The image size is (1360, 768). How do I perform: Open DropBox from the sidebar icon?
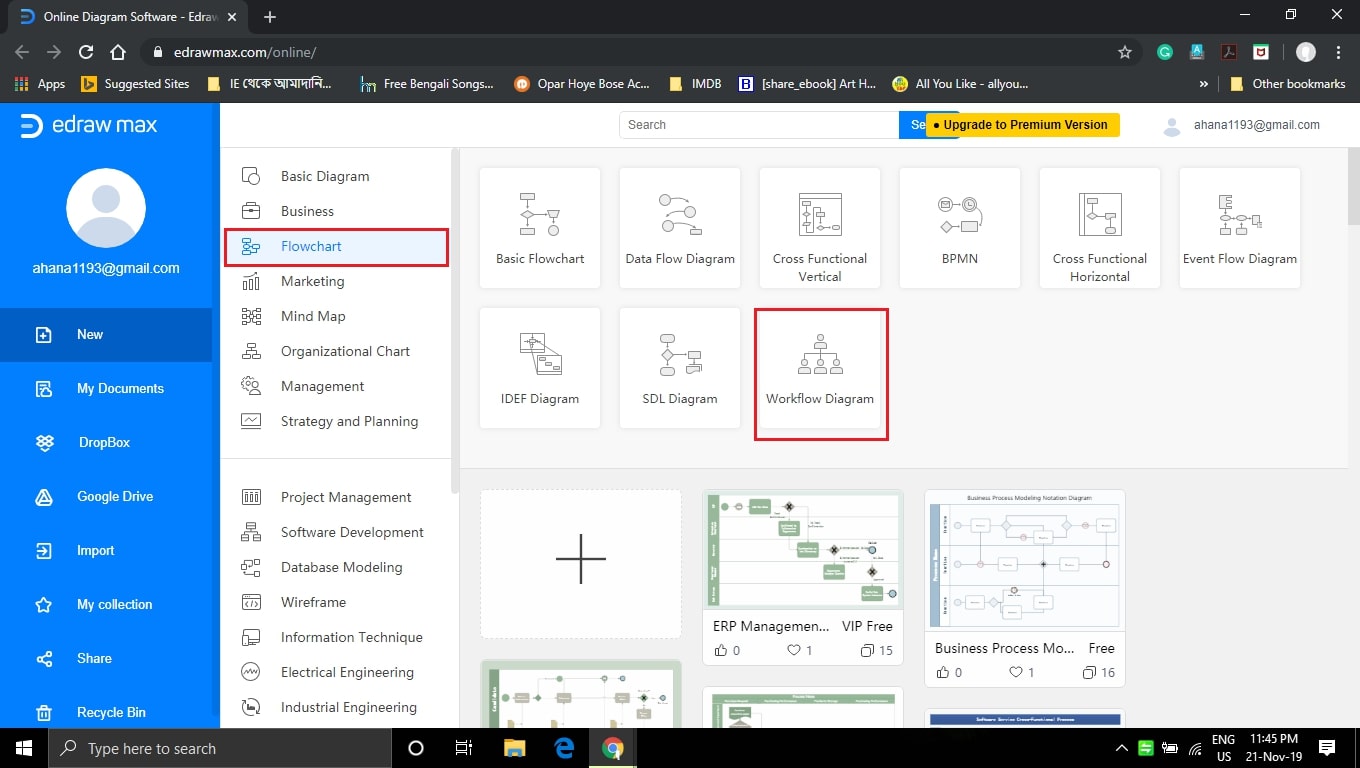point(45,442)
